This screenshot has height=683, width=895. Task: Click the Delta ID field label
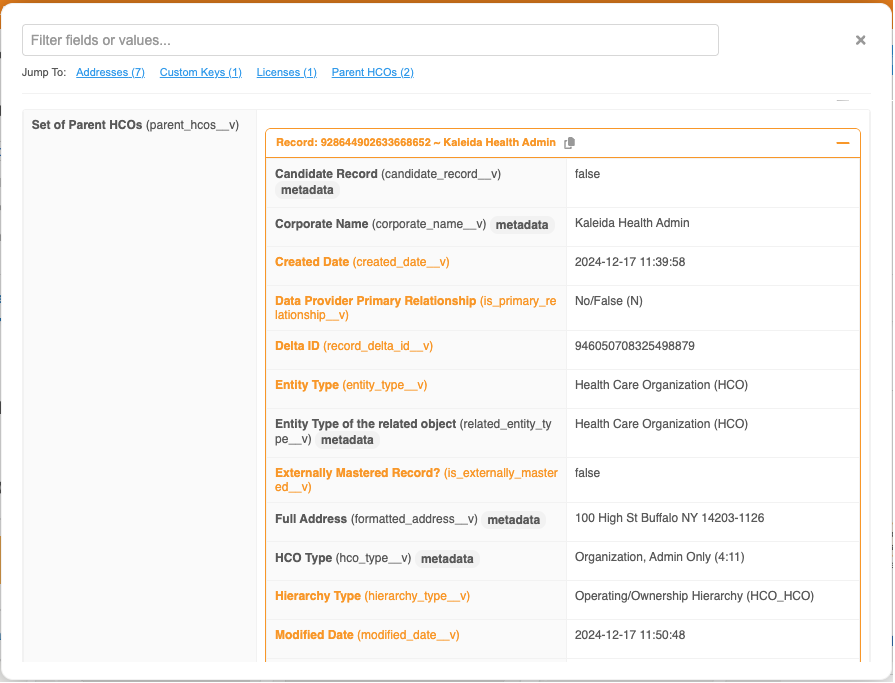[x=354, y=346]
